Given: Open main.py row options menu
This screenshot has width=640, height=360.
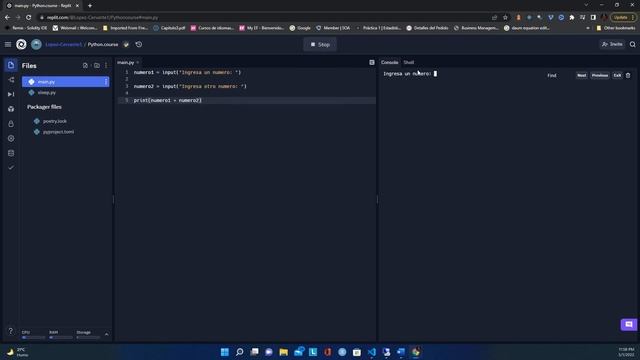Looking at the screenshot, I should 106,82.
